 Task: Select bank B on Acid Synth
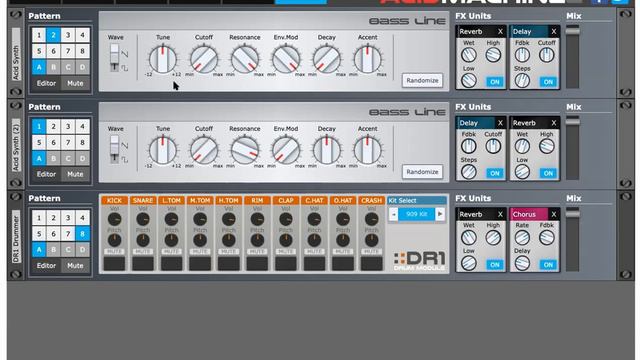pyautogui.click(x=53, y=67)
